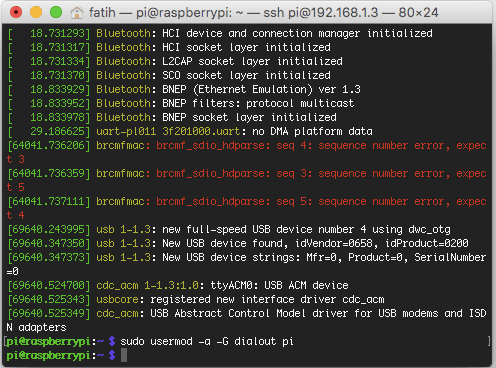The height and width of the screenshot is (368, 496).
Task: Click the terminal cursor block at the prompt
Action: [124, 355]
